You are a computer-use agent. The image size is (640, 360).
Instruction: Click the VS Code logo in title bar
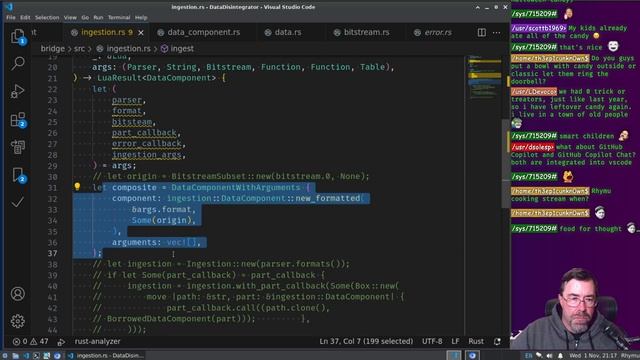coord(10,7)
